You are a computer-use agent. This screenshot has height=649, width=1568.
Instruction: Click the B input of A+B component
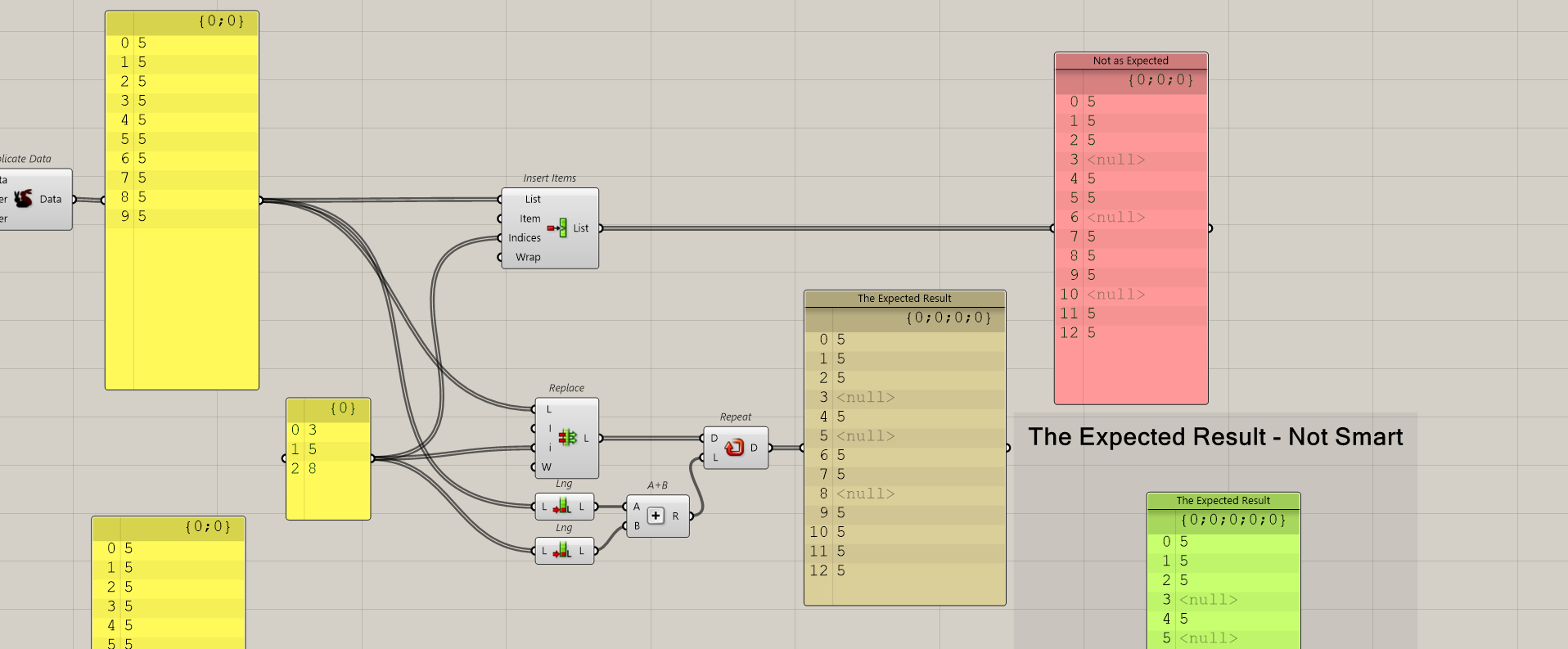[x=637, y=525]
